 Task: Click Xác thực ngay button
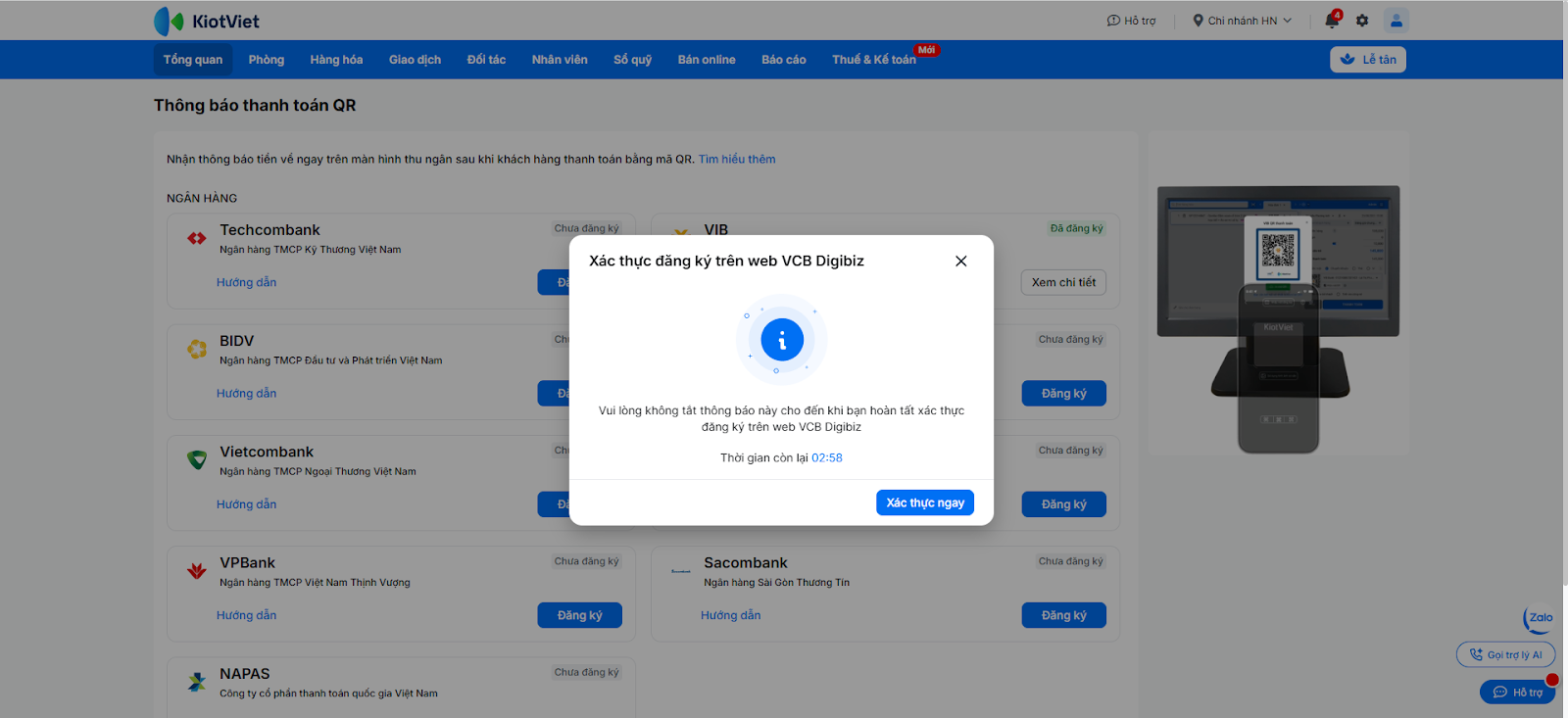tap(925, 503)
